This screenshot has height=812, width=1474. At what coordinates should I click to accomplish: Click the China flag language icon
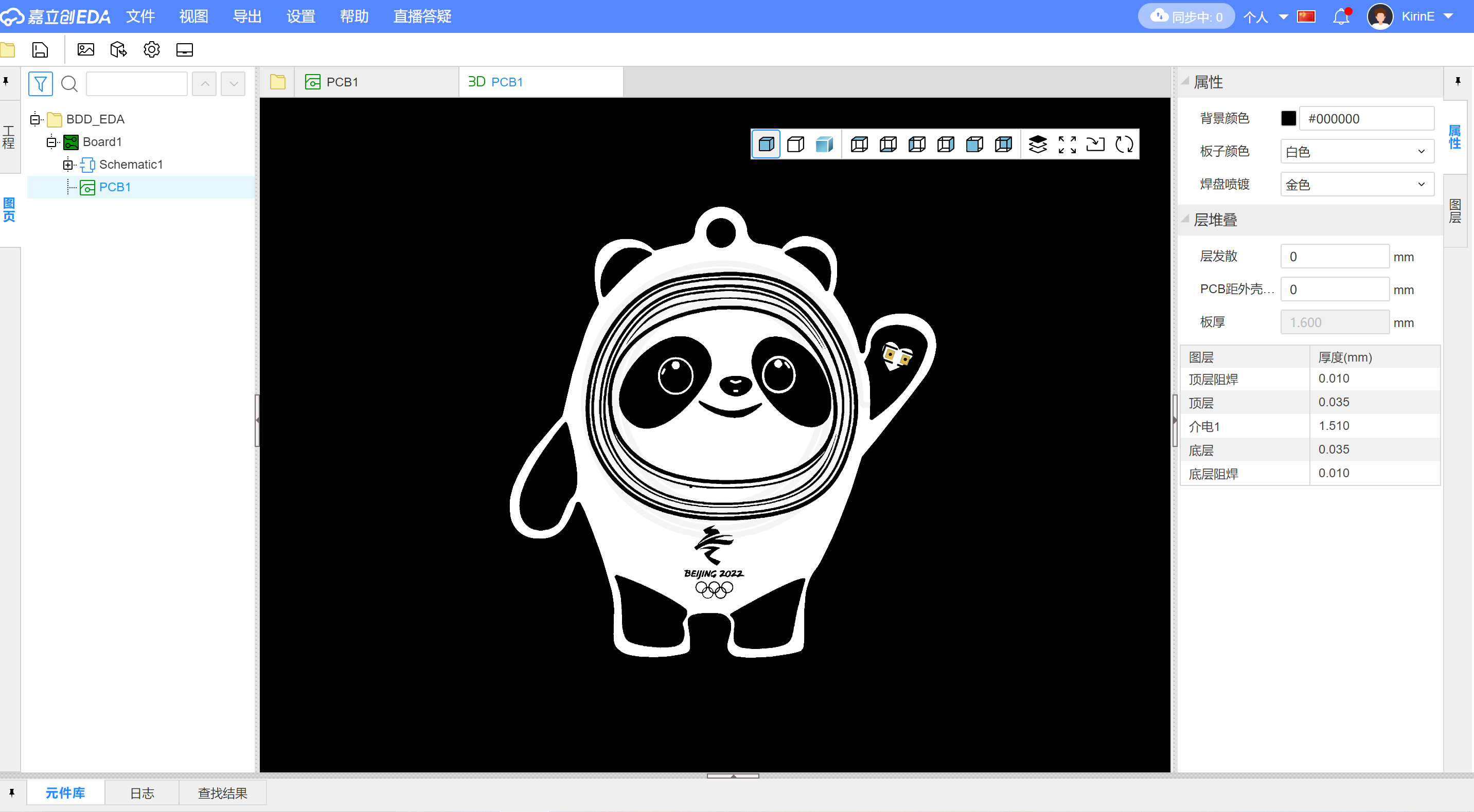pos(1306,16)
